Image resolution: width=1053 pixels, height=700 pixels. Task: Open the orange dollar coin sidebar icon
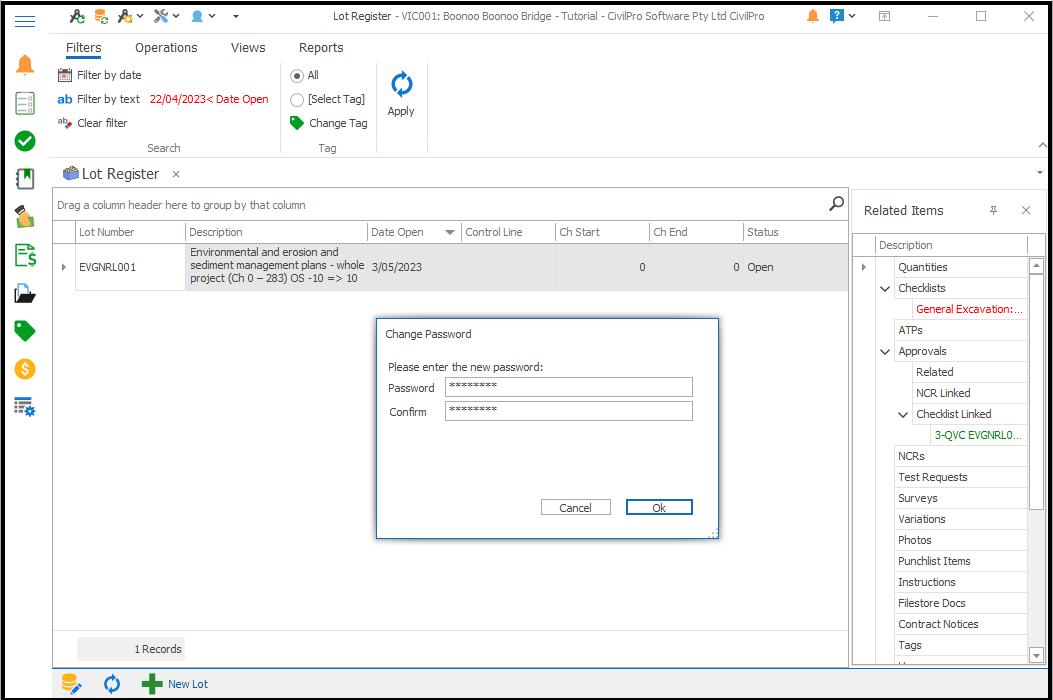[x=25, y=369]
